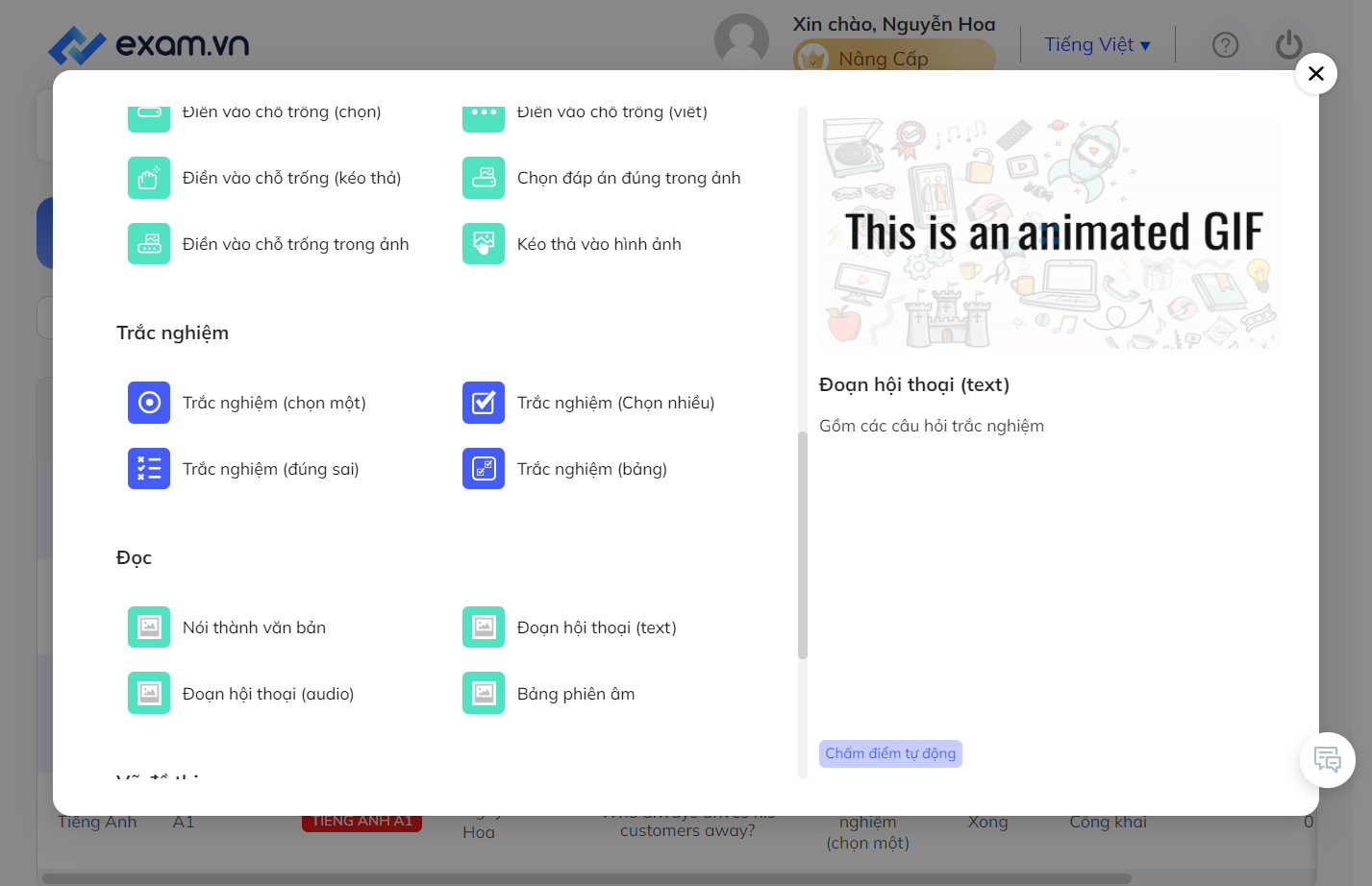This screenshot has width=1372, height=886.
Task: Click the 'Chấm điểm tự động' tag
Action: coord(890,753)
